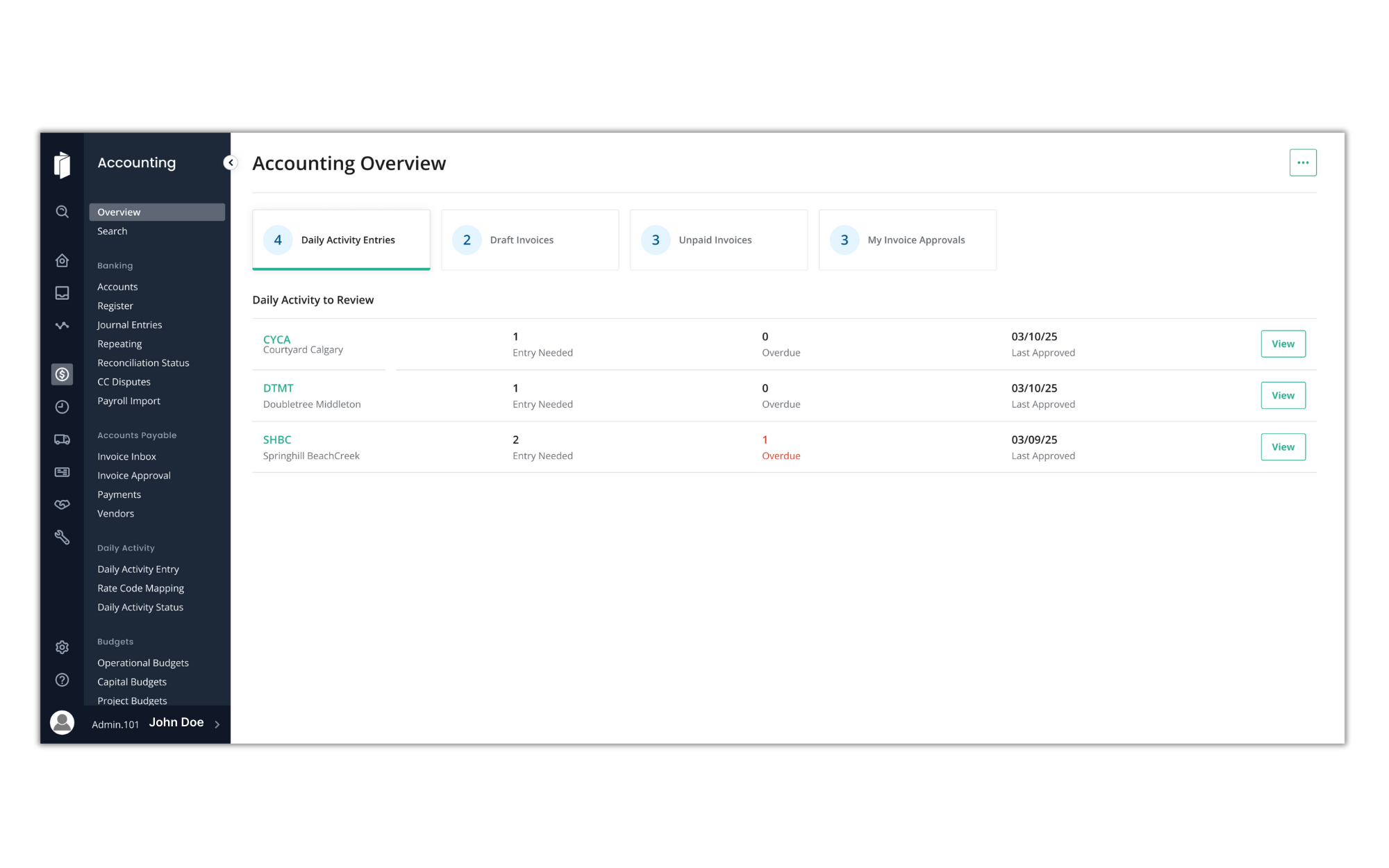The height and width of the screenshot is (868, 1389).
Task: Open the home property icon in rail
Action: point(62,260)
